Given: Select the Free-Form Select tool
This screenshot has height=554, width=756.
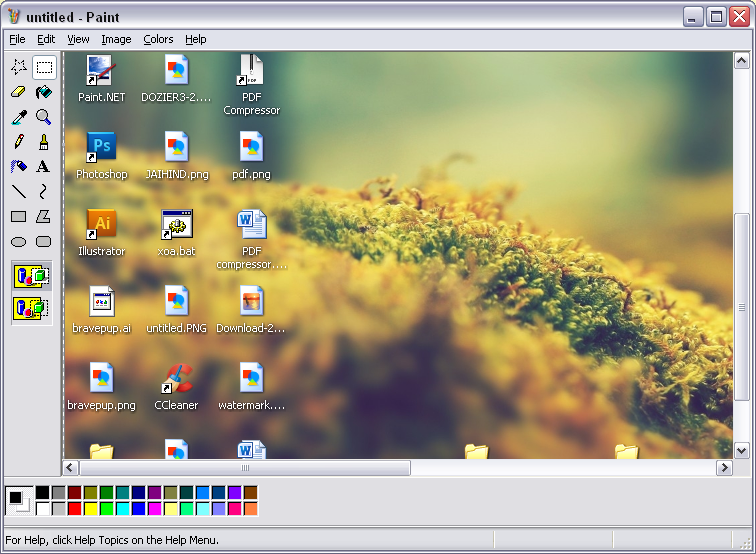Looking at the screenshot, I should [x=18, y=67].
